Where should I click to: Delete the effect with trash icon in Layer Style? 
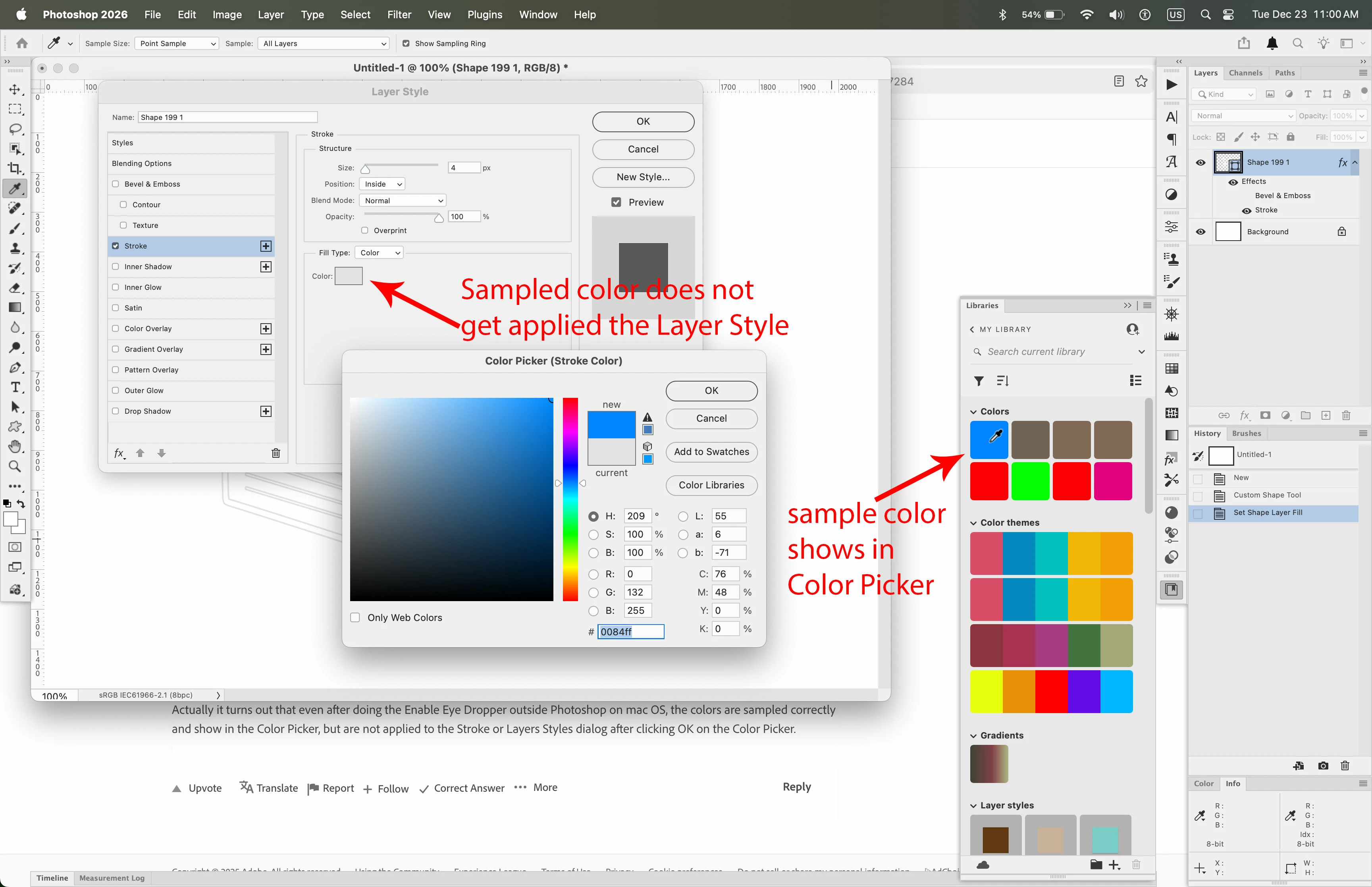coord(276,453)
